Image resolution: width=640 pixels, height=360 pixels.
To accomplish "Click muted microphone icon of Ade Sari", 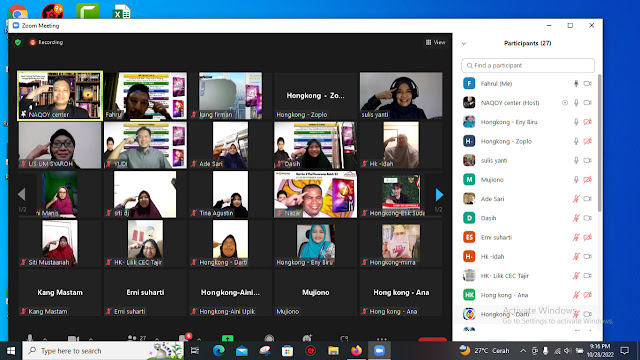I will [576, 199].
